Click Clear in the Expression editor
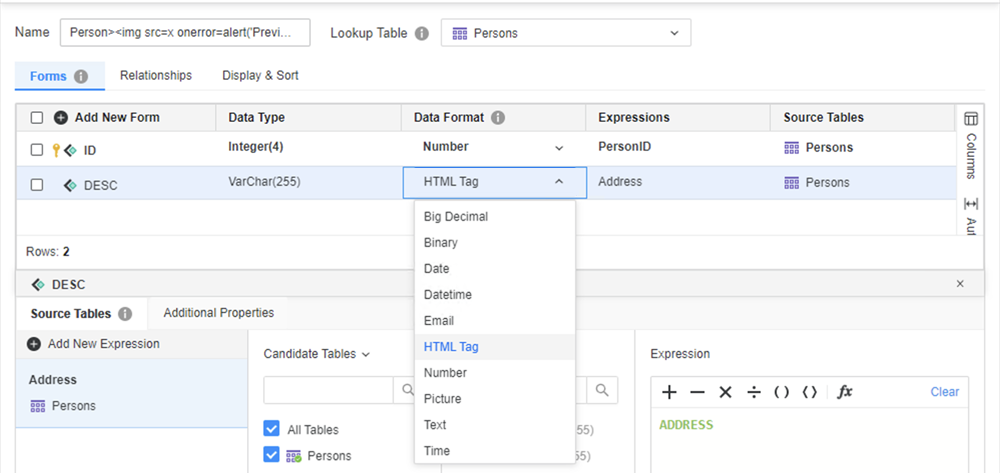This screenshot has width=1000, height=473. 944,392
